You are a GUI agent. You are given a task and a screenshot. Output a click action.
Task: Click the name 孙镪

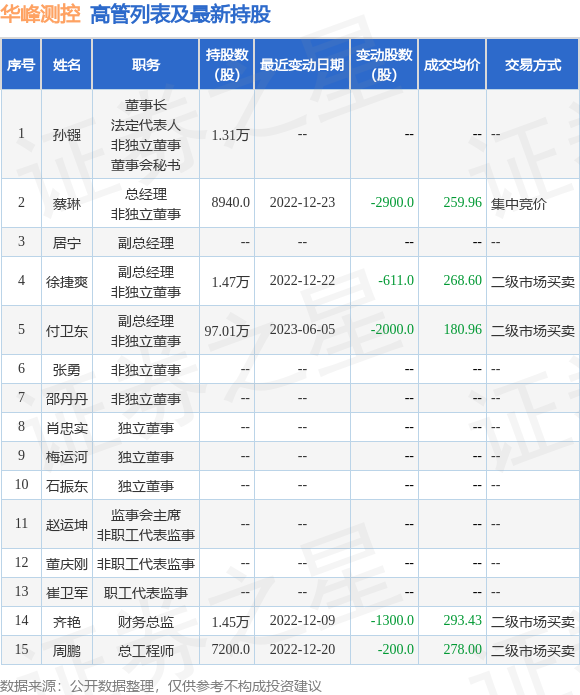[x=66, y=134]
